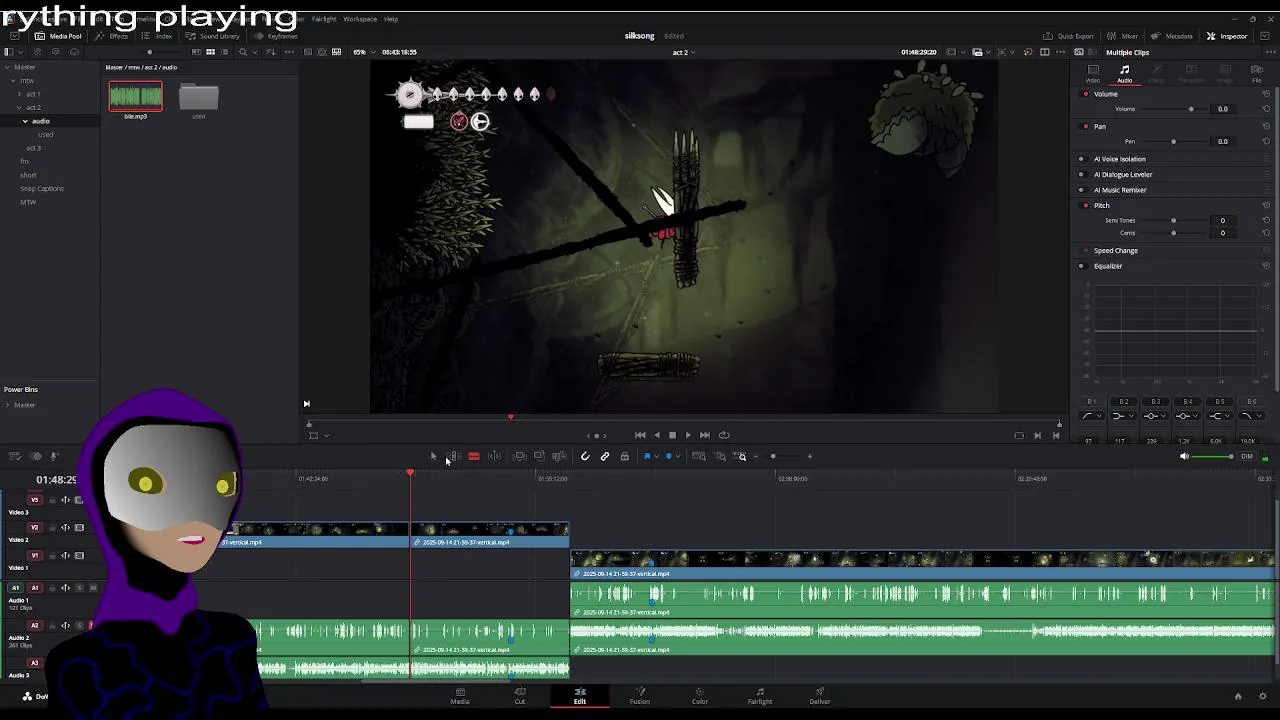Open the Audio tab in Inspector
The height and width of the screenshot is (720, 1280).
pyautogui.click(x=1125, y=73)
